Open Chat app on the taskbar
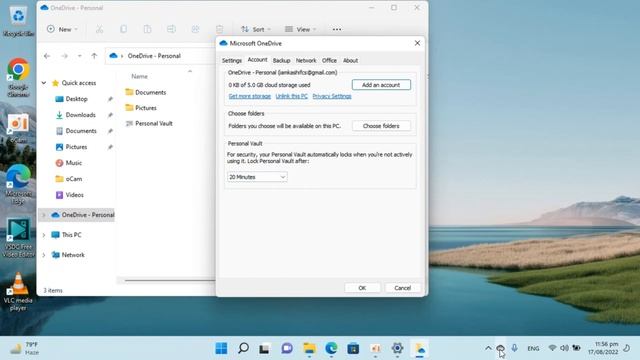640x360 pixels. (x=287, y=348)
